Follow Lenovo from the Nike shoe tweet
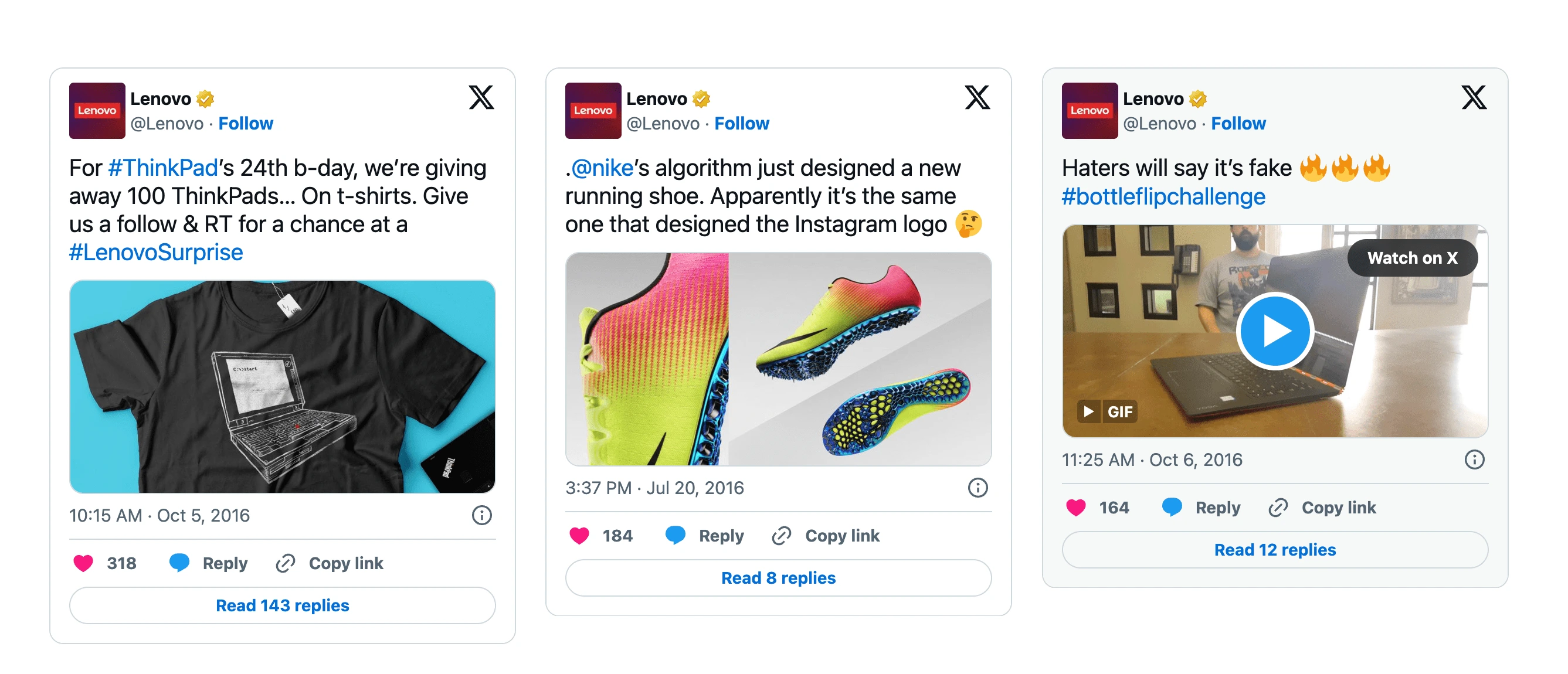 tap(741, 124)
